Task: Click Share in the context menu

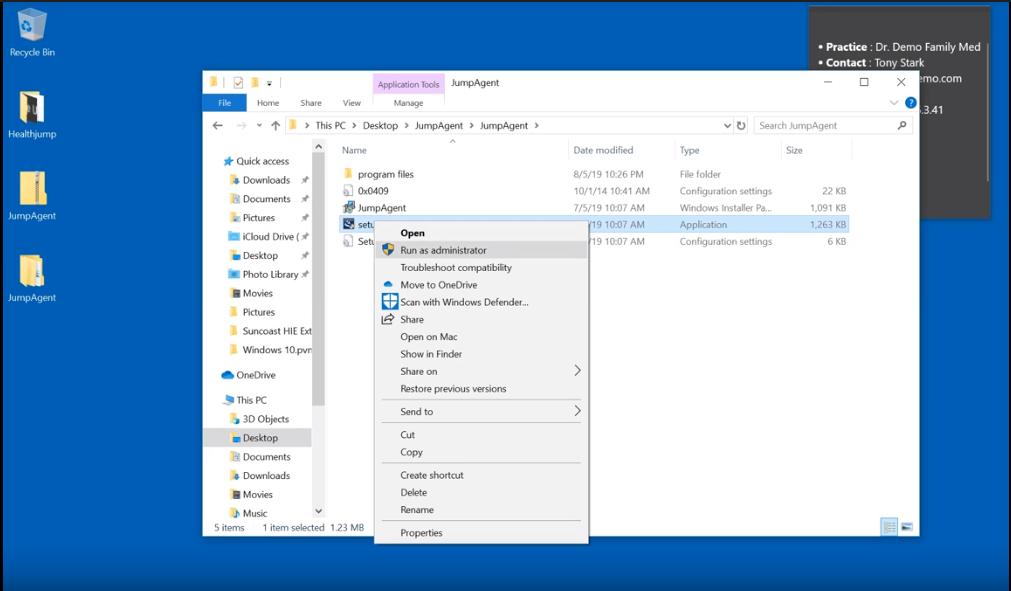Action: pyautogui.click(x=411, y=320)
